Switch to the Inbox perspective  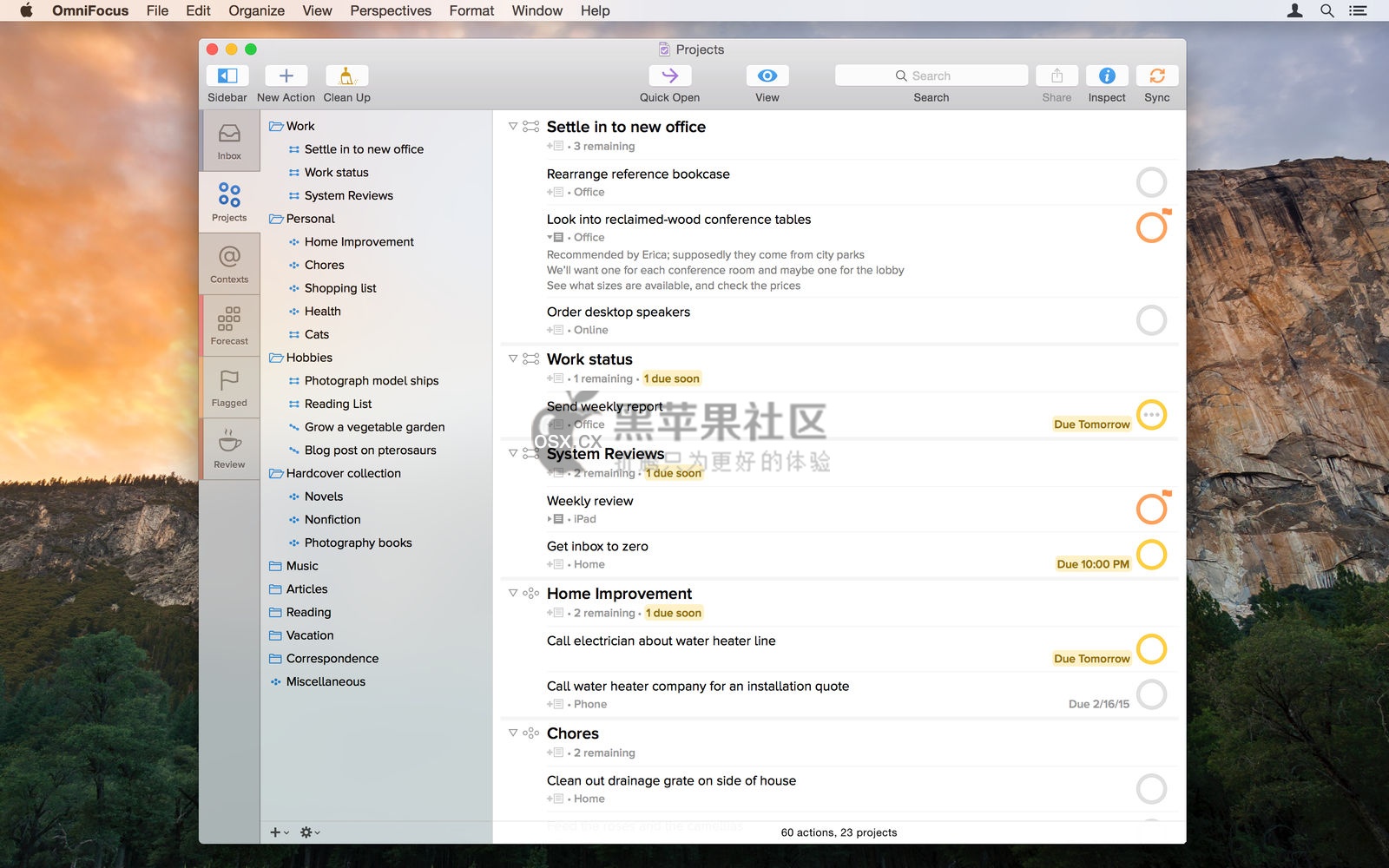click(229, 141)
